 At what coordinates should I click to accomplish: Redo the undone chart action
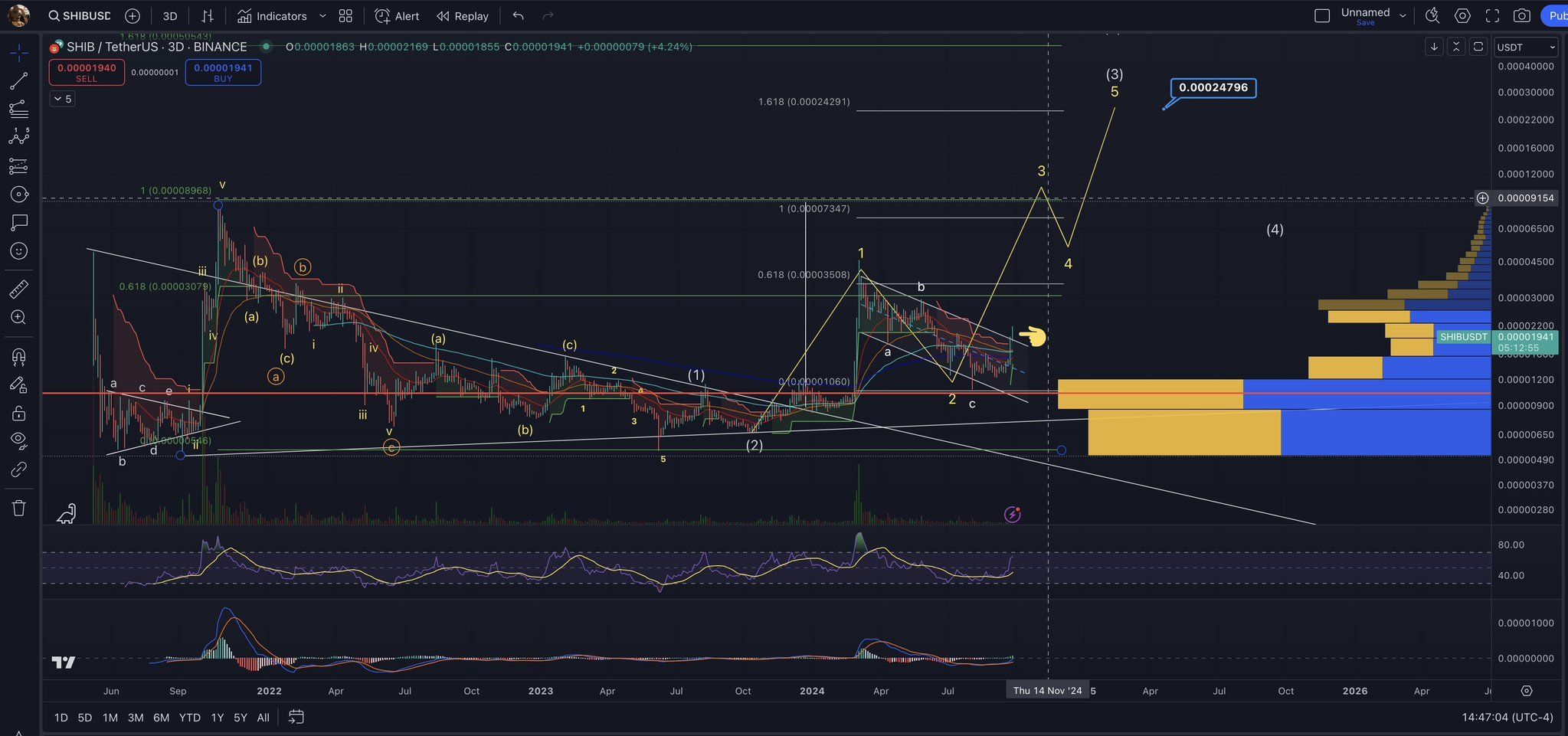click(x=548, y=16)
